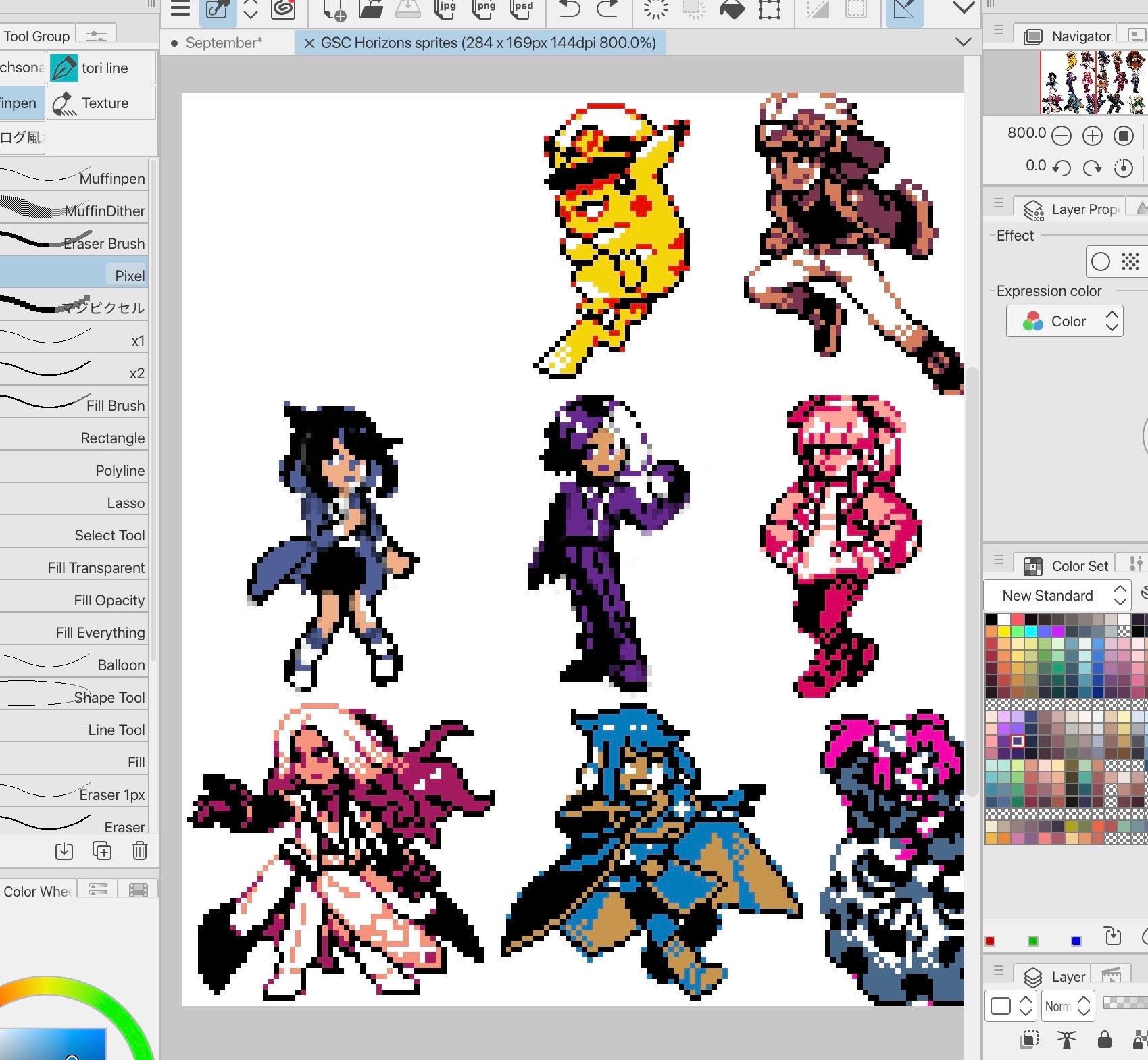This screenshot has width=1148, height=1060.
Task: Click the Zoom in plus button in Navigator
Action: pyautogui.click(x=1092, y=136)
